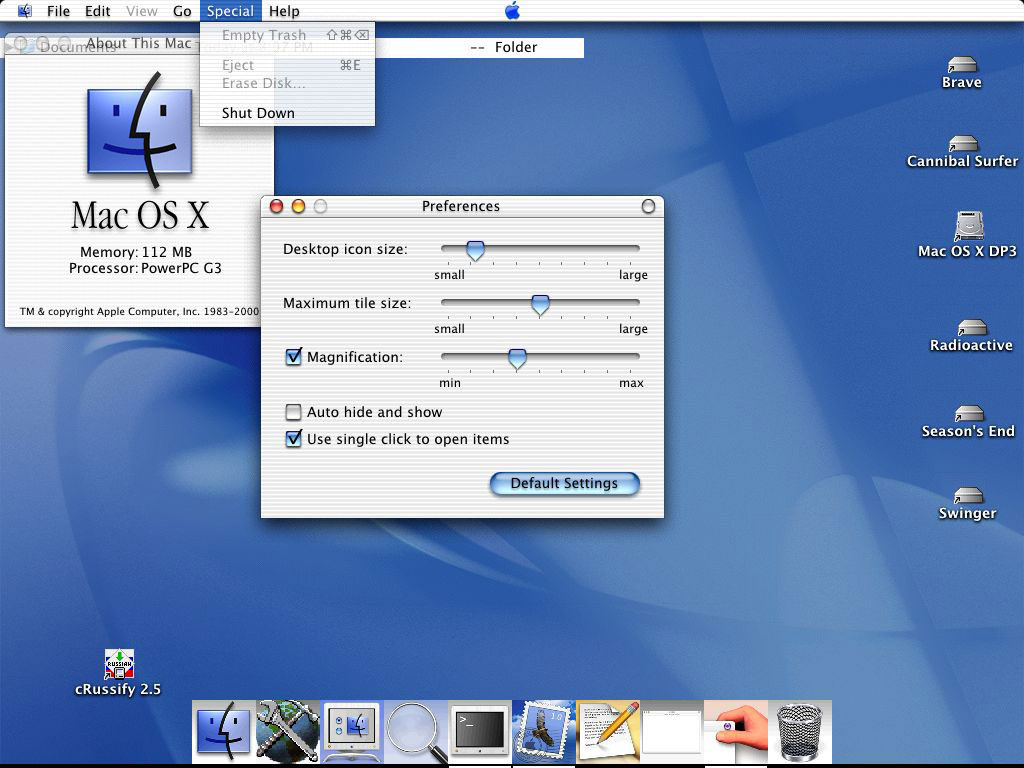Screen dimensions: 1024x768
Task: Click the Default Settings button
Action: coord(564,483)
